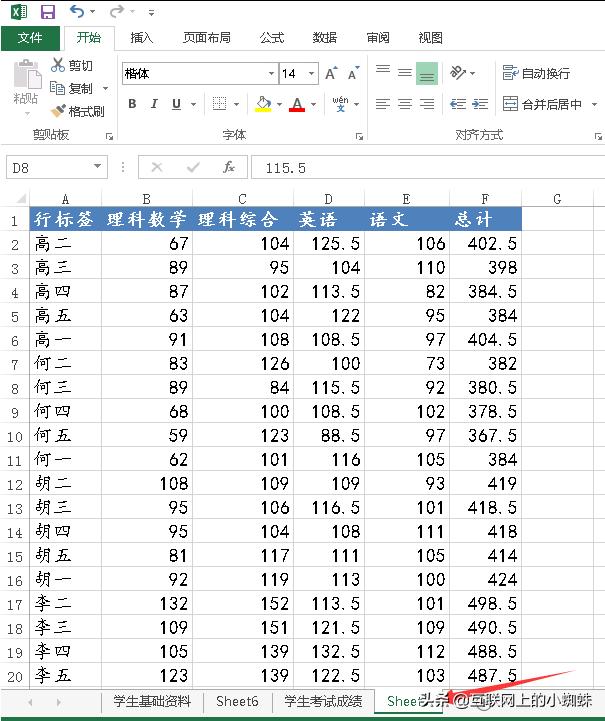Select row 8 header

[x=15, y=388]
